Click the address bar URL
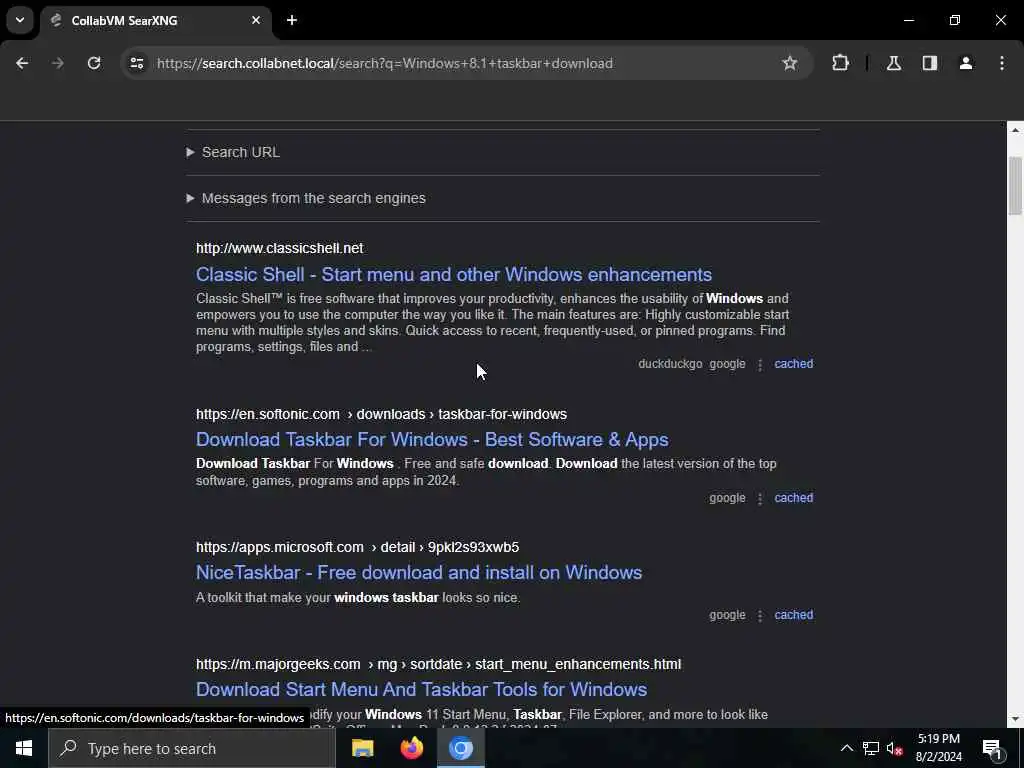Image resolution: width=1024 pixels, height=768 pixels. [385, 63]
